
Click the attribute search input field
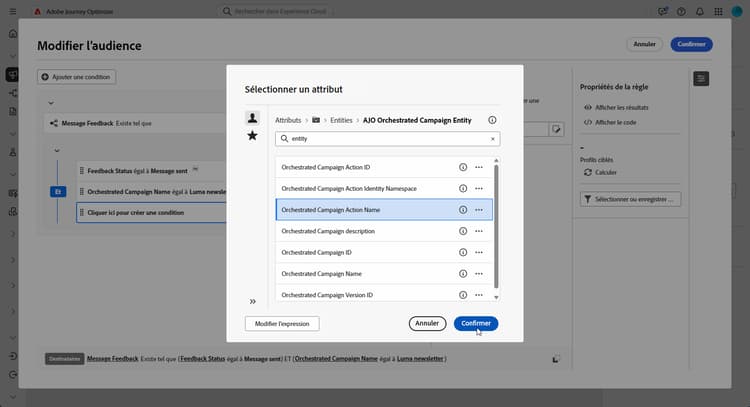(387, 139)
